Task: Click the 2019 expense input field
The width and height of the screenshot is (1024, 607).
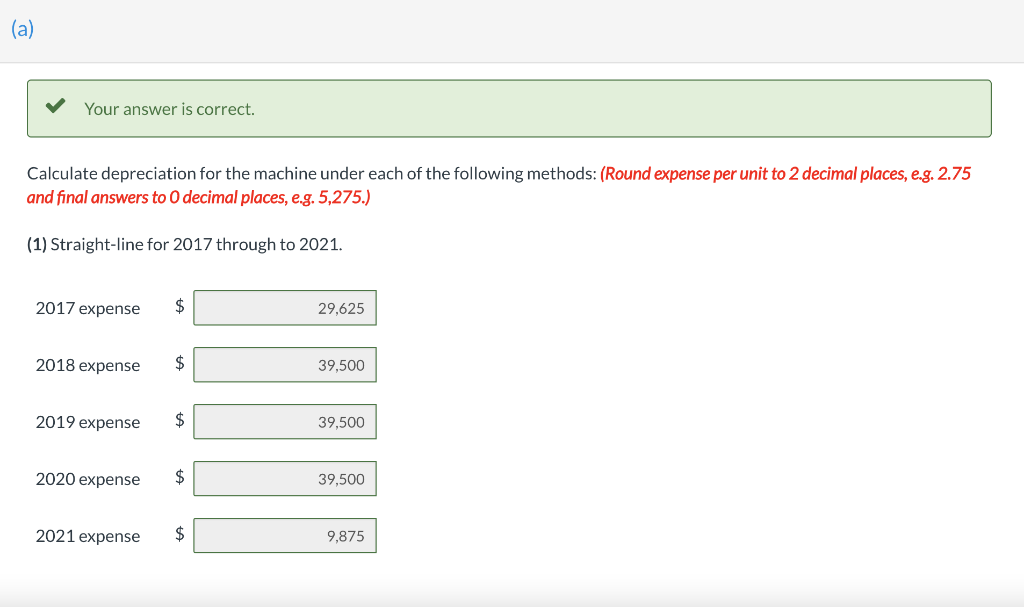Action: tap(285, 422)
